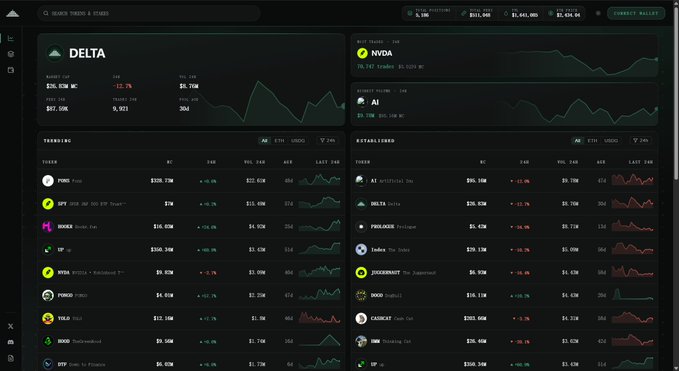Click the large DELTA logo in featured card
The height and width of the screenshot is (371, 679).
coord(55,53)
